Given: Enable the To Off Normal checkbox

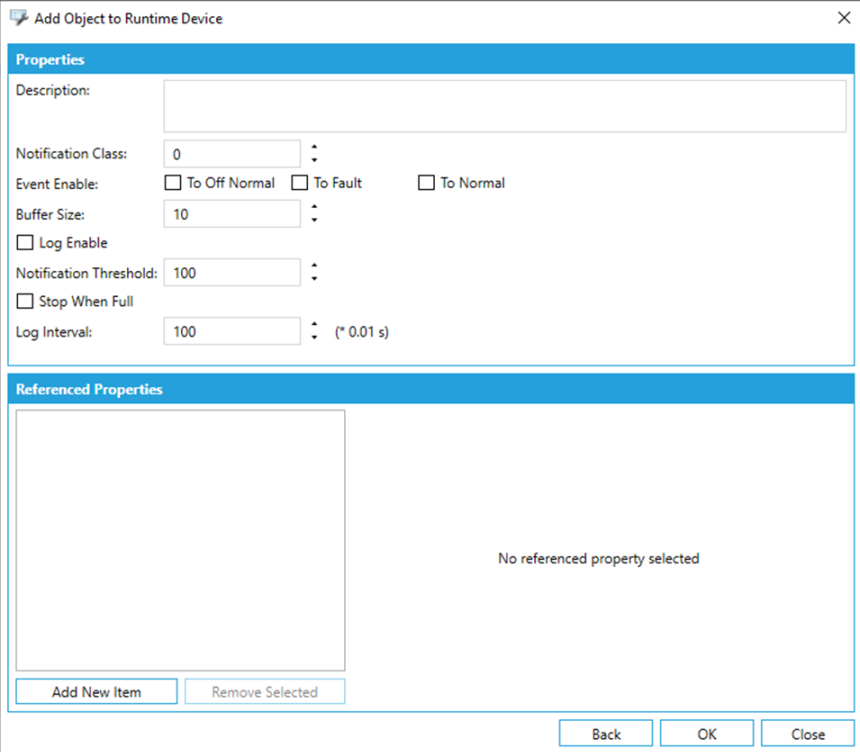Looking at the screenshot, I should (172, 183).
